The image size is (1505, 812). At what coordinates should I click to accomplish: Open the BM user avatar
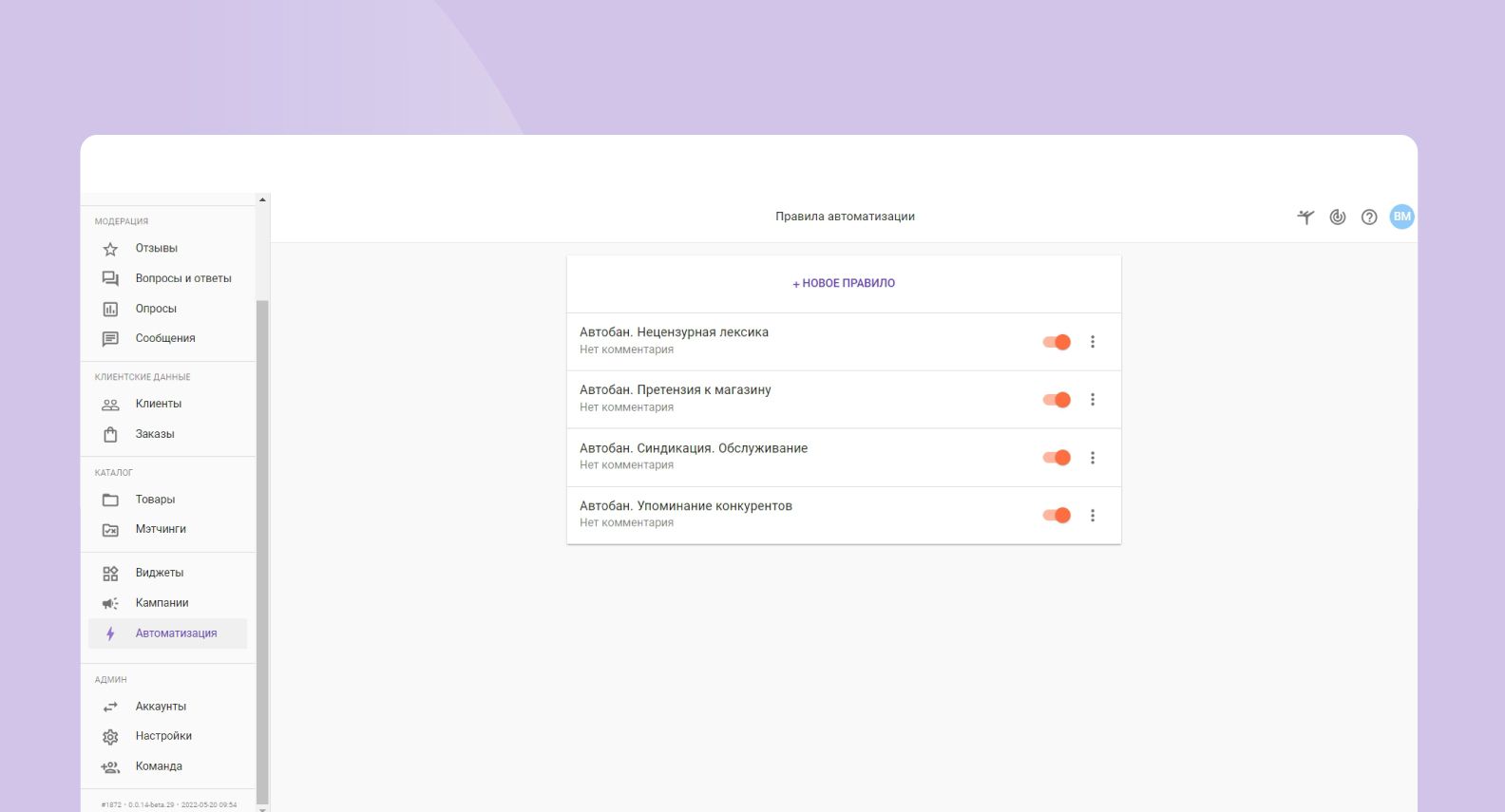pyautogui.click(x=1401, y=217)
